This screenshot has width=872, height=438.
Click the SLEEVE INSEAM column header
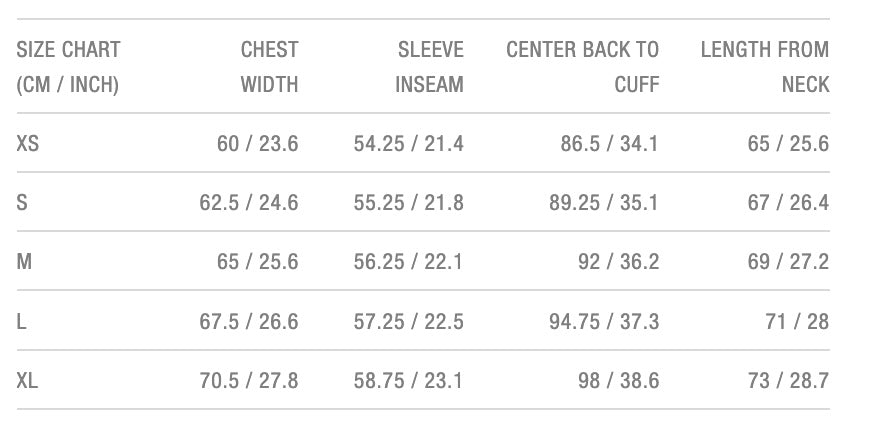click(x=429, y=67)
